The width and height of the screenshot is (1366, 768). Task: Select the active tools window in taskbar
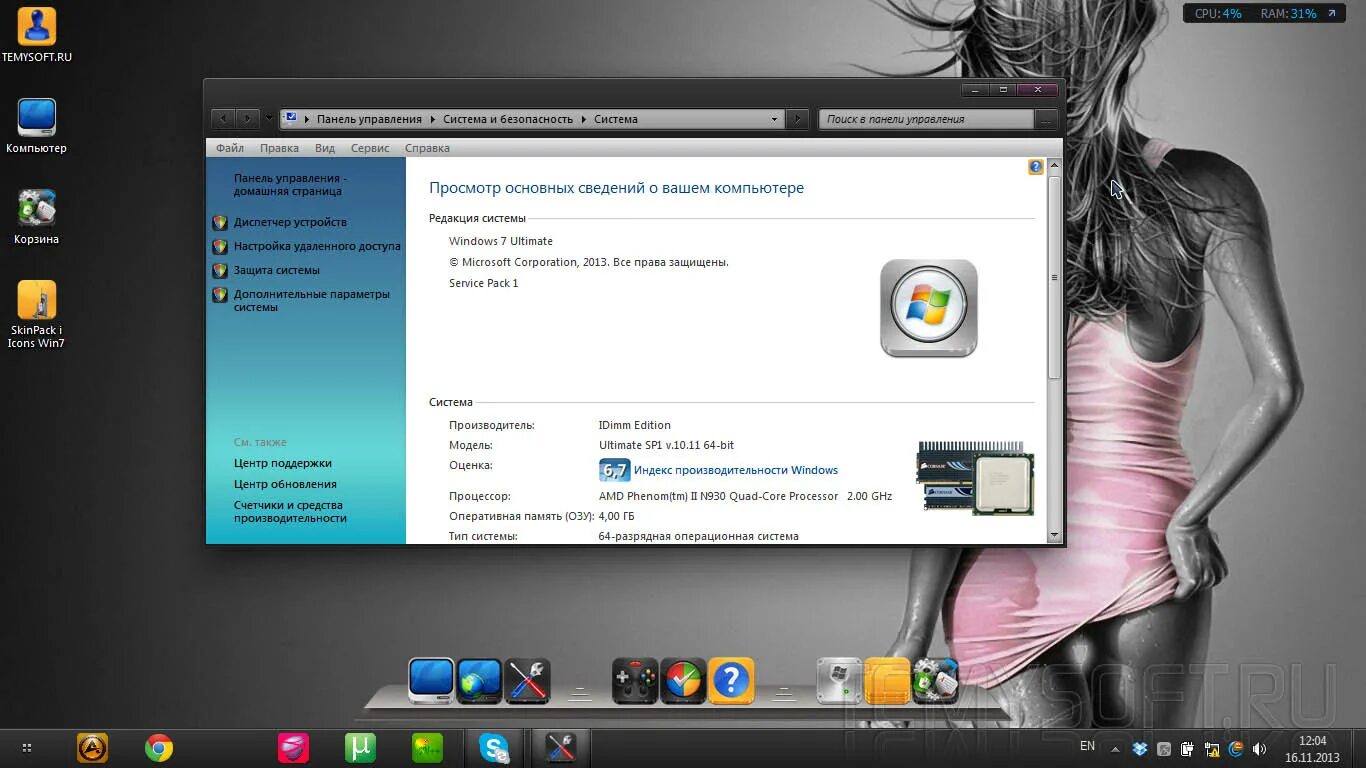click(x=560, y=748)
